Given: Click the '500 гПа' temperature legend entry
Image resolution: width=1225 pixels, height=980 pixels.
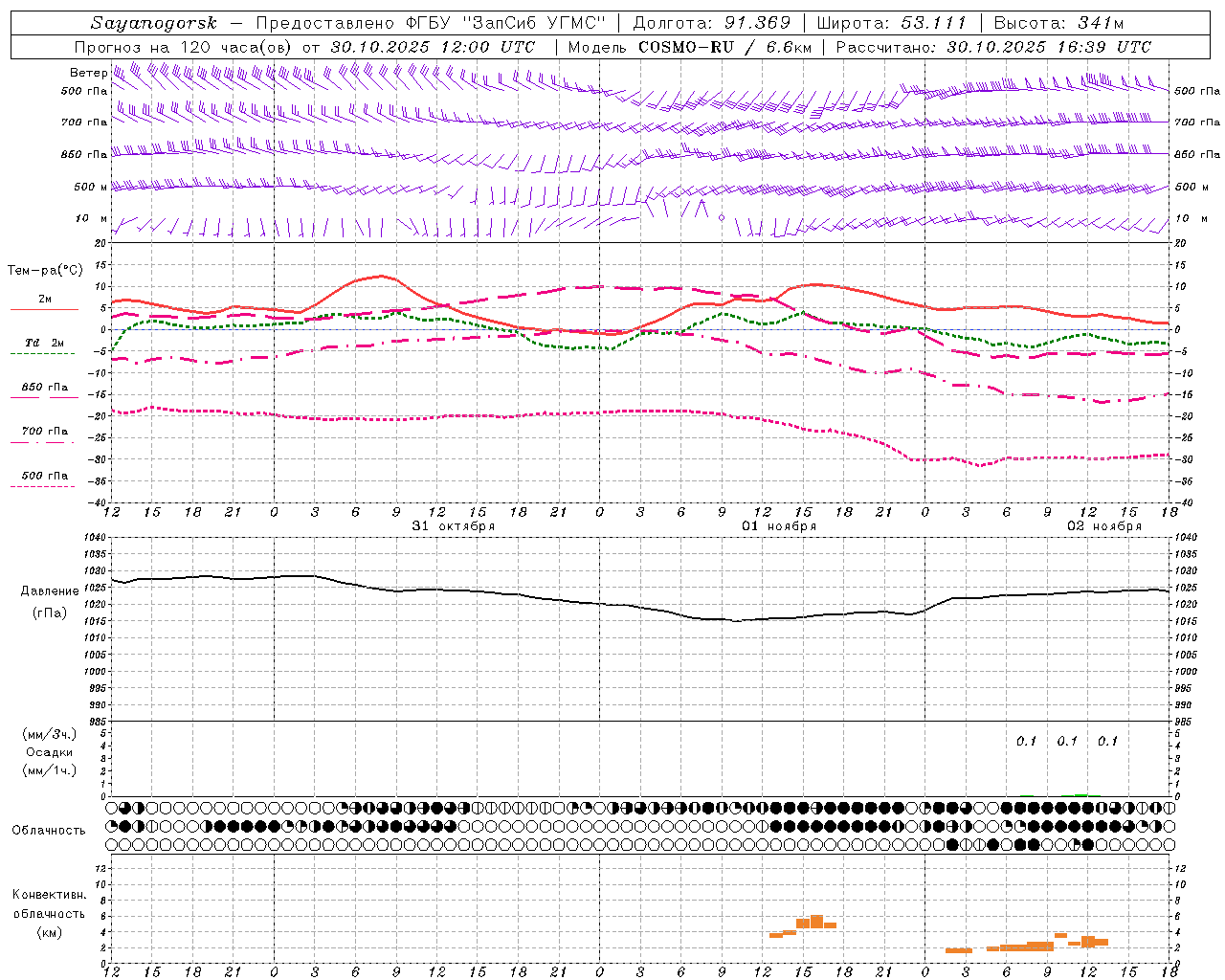Looking at the screenshot, I should pyautogui.click(x=44, y=476).
